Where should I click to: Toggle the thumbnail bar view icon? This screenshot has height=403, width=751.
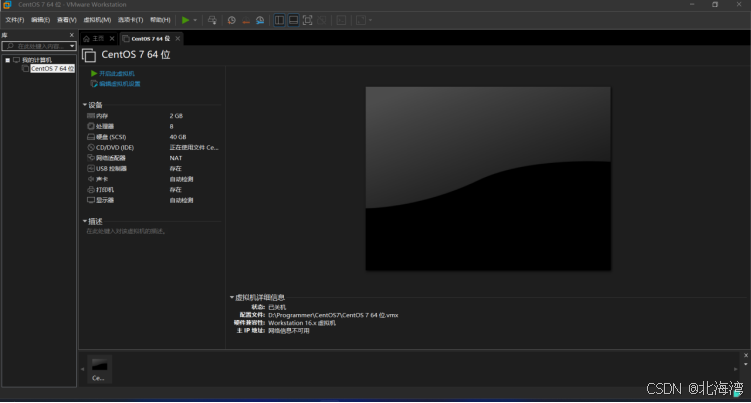[293, 20]
